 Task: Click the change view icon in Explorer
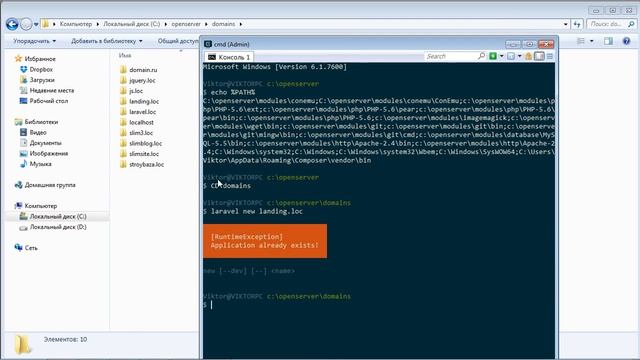pos(580,41)
